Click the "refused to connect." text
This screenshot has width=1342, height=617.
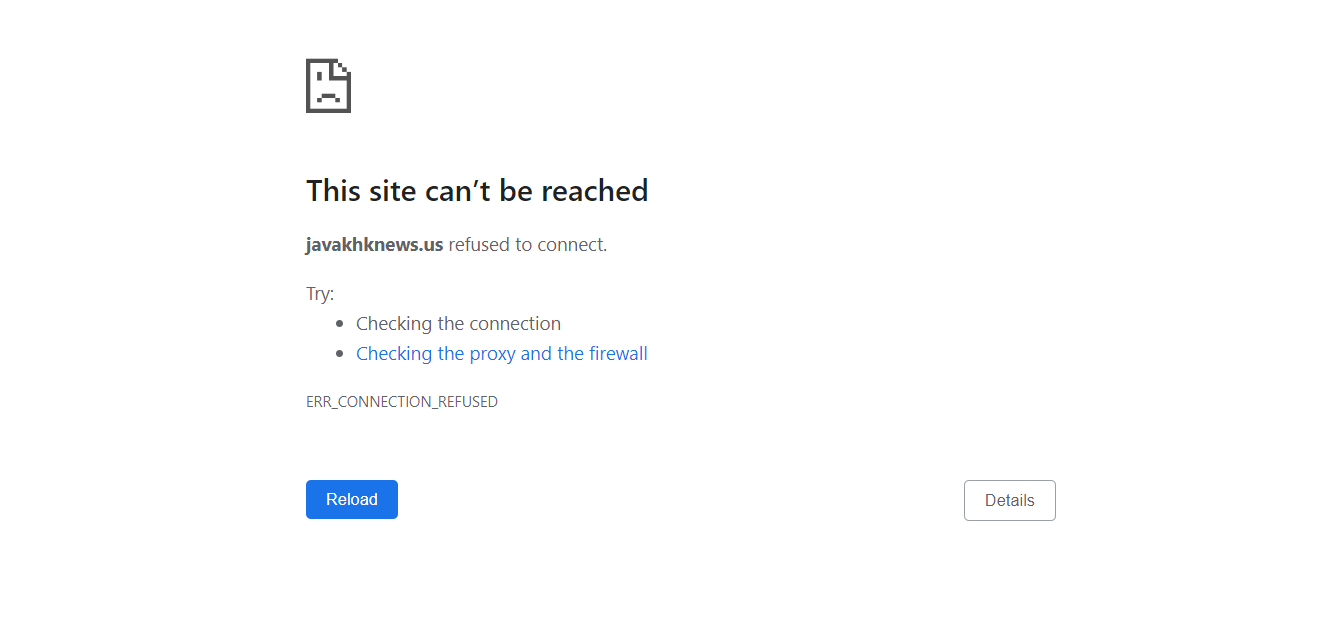(527, 245)
